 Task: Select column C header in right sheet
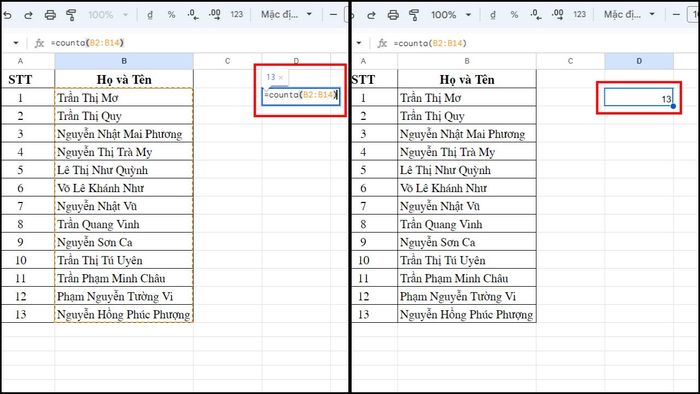coord(571,61)
